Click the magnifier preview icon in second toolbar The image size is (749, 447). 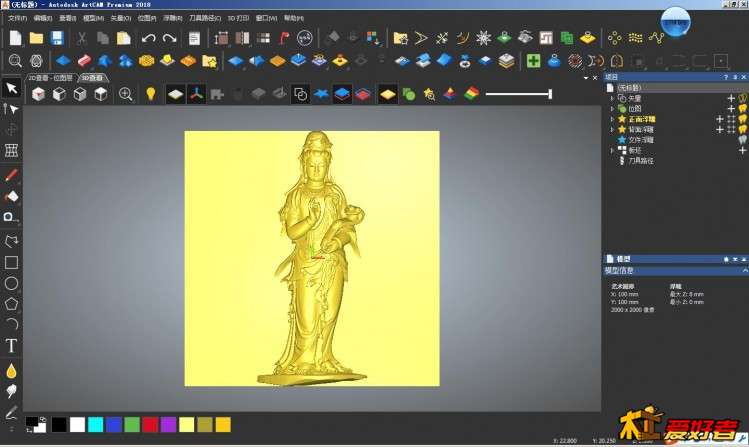pyautogui.click(x=15, y=61)
